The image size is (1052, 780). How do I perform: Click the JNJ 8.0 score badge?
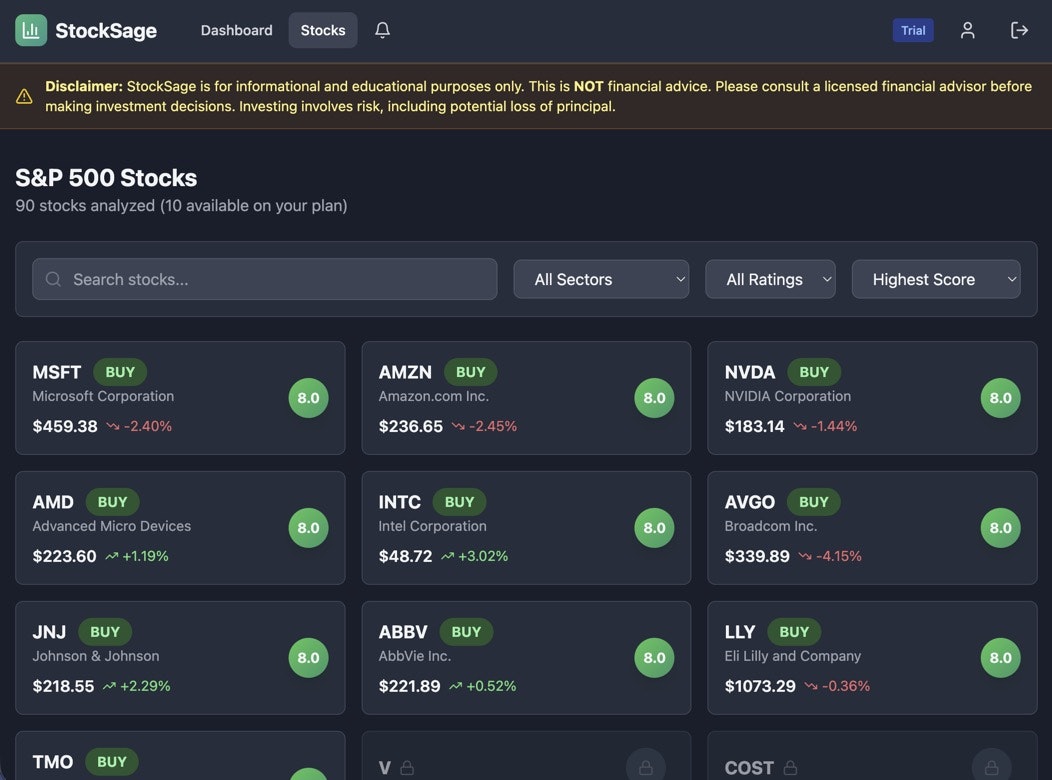309,657
